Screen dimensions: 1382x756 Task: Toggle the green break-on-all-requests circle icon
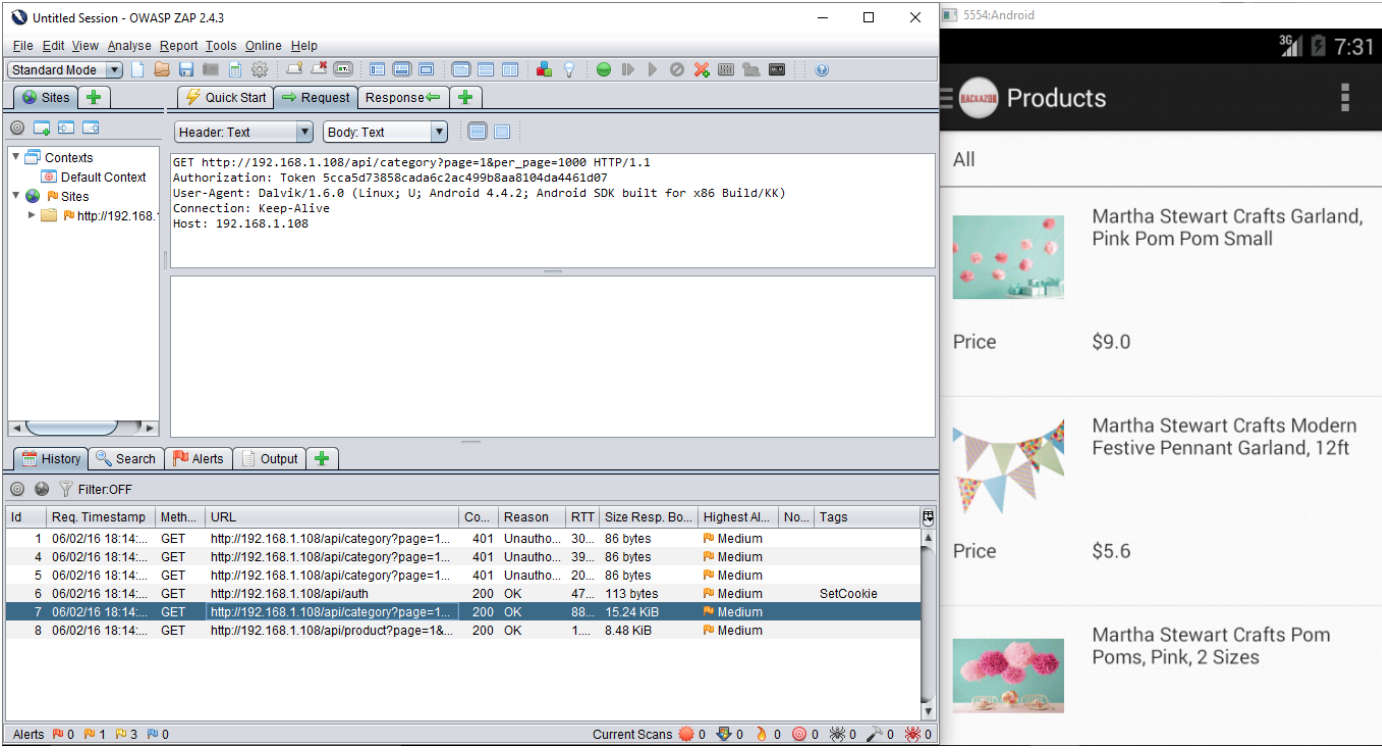[603, 70]
